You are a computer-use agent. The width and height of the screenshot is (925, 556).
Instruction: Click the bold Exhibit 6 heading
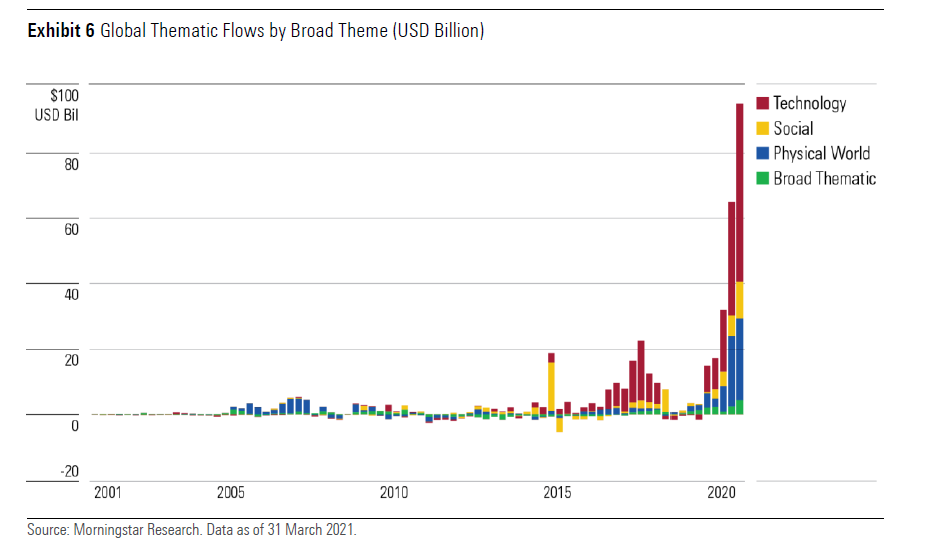(x=61, y=31)
